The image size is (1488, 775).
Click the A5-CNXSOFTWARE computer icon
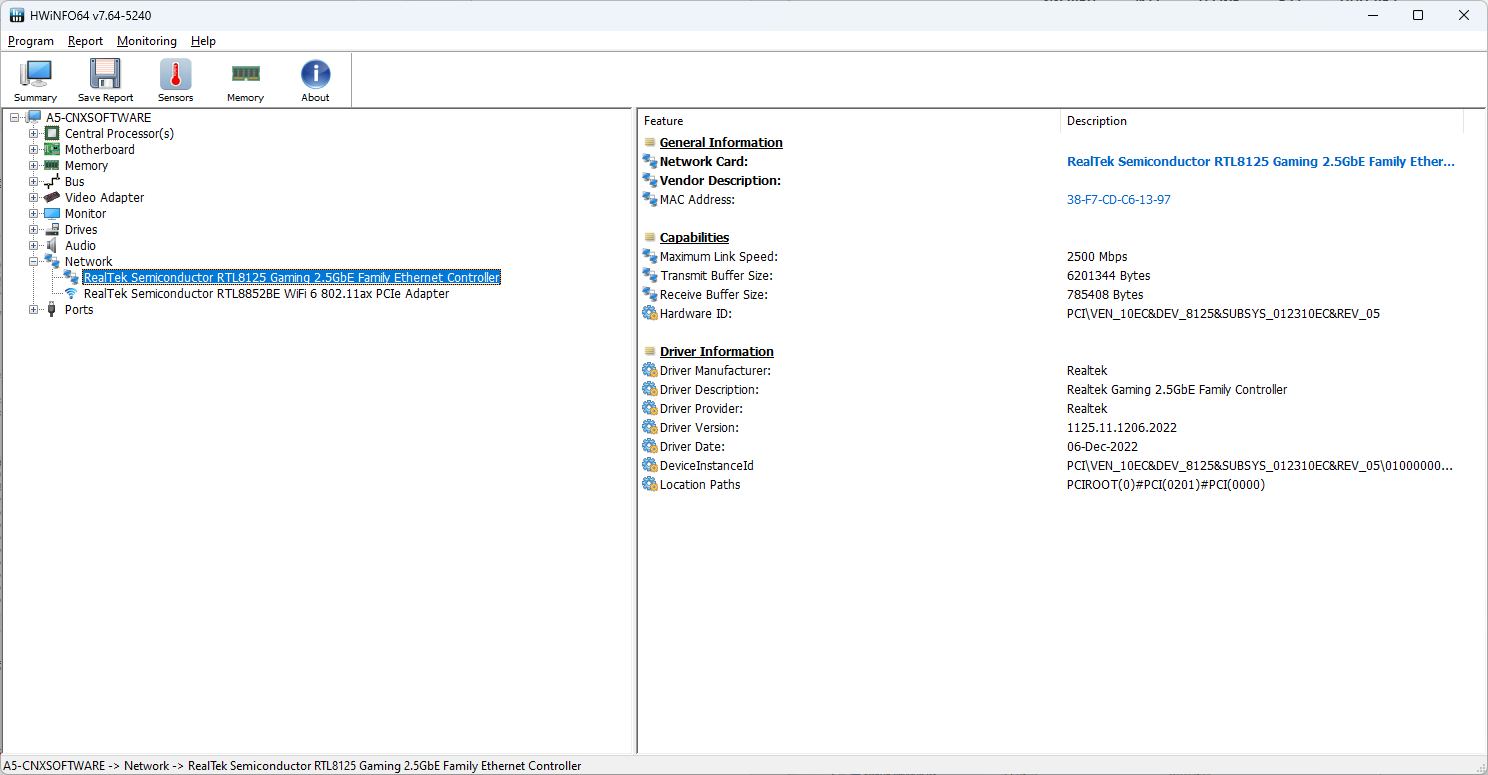pos(33,117)
